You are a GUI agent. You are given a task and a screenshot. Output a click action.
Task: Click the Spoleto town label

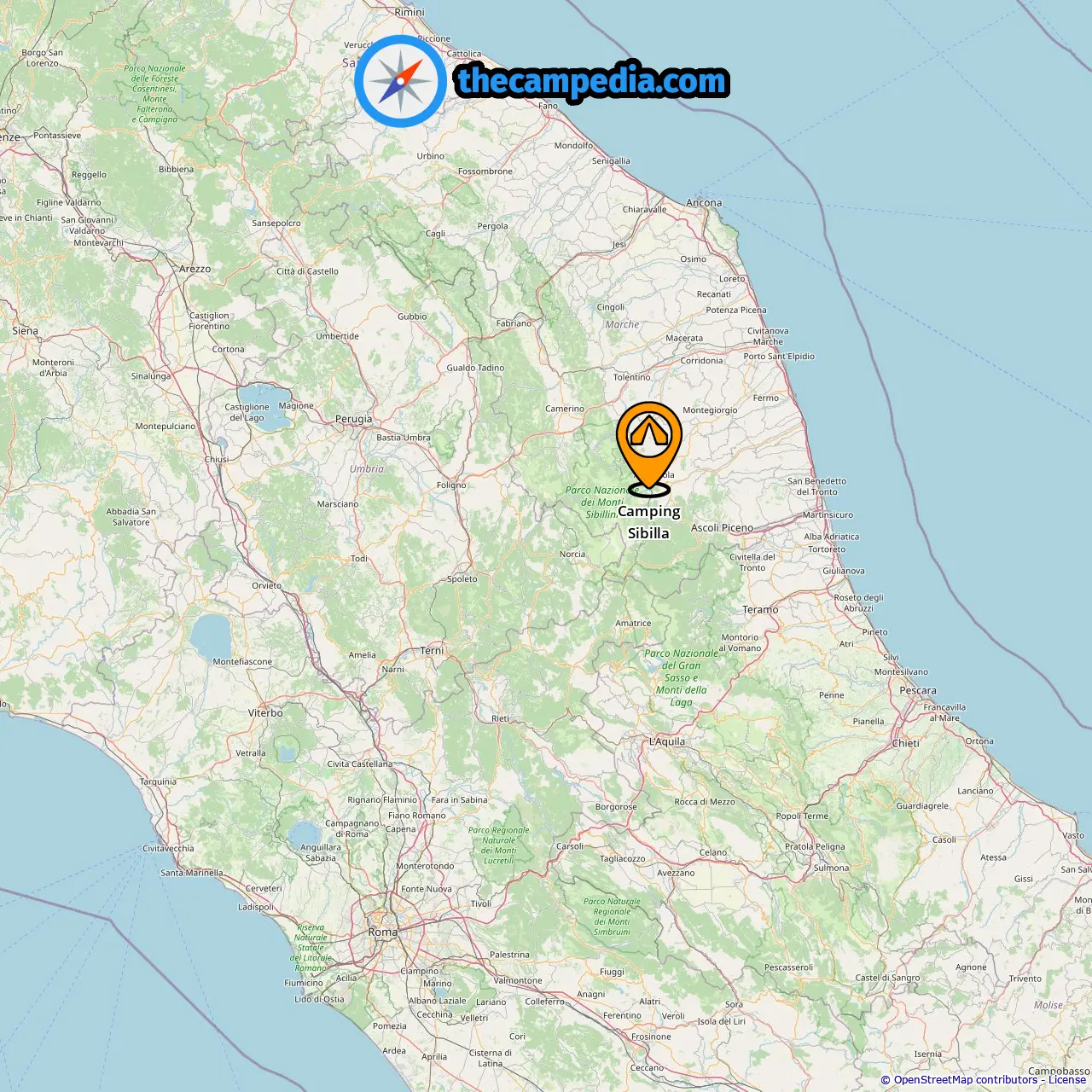pos(462,579)
